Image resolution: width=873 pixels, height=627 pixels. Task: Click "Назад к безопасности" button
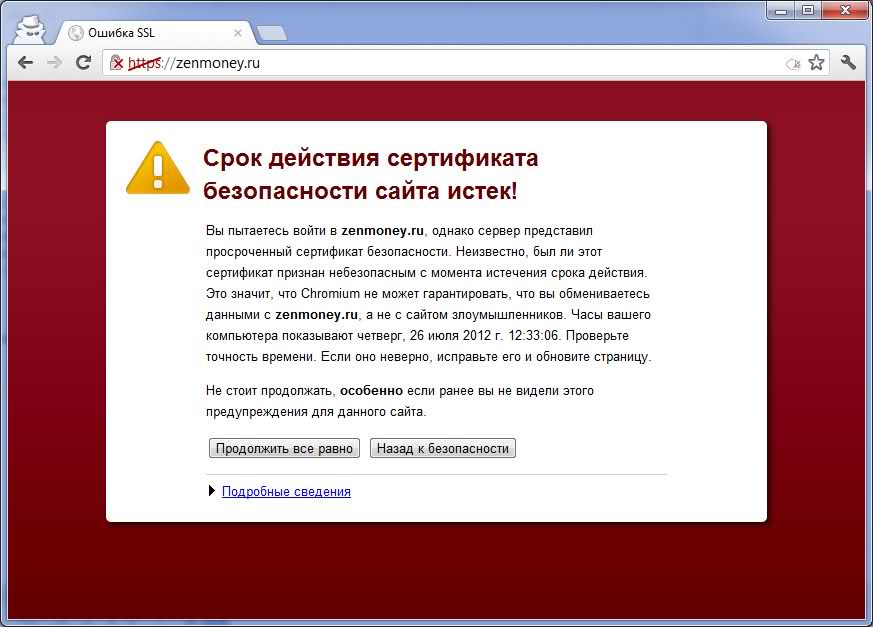443,448
